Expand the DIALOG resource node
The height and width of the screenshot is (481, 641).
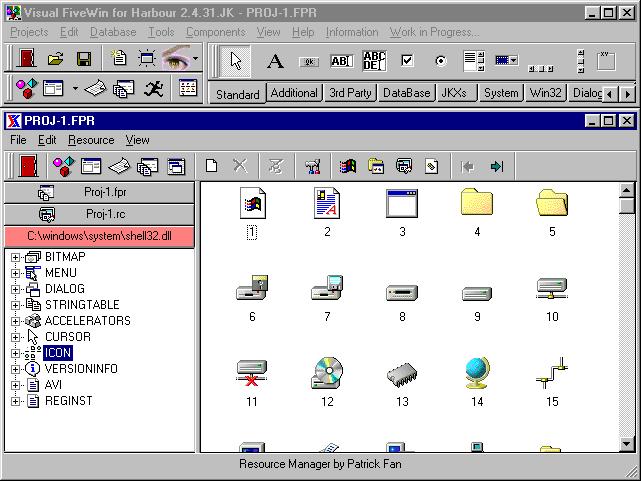[16, 289]
